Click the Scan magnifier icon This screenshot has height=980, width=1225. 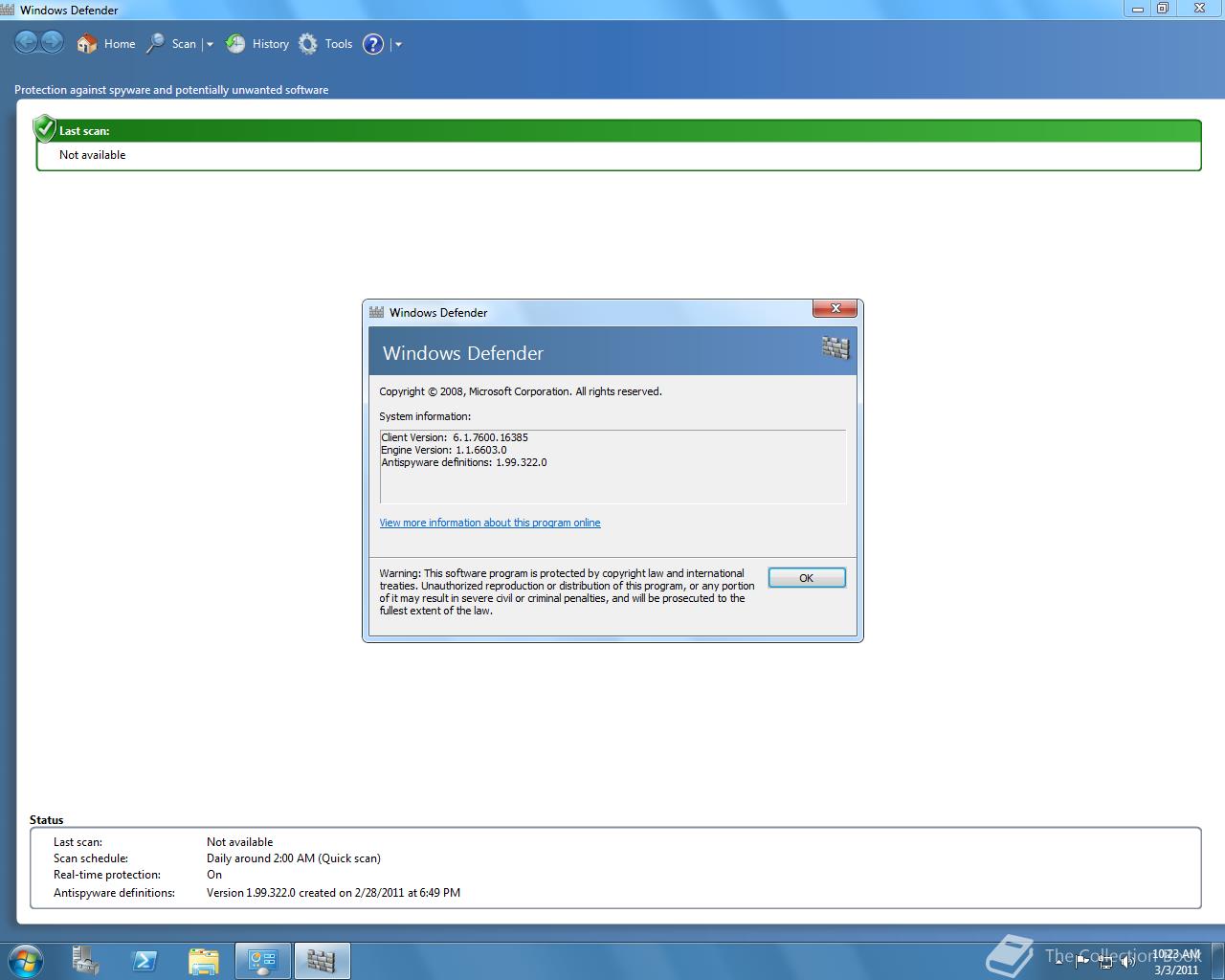coord(155,44)
